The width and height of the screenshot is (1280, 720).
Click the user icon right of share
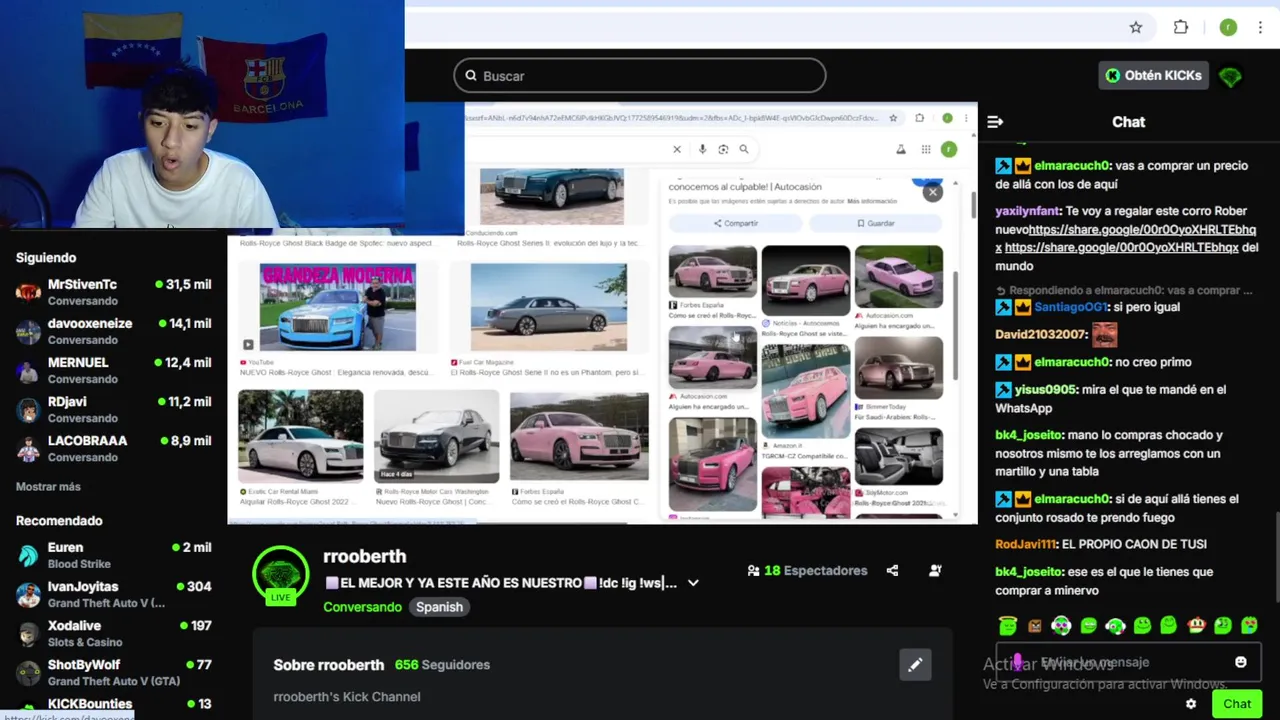tap(935, 571)
